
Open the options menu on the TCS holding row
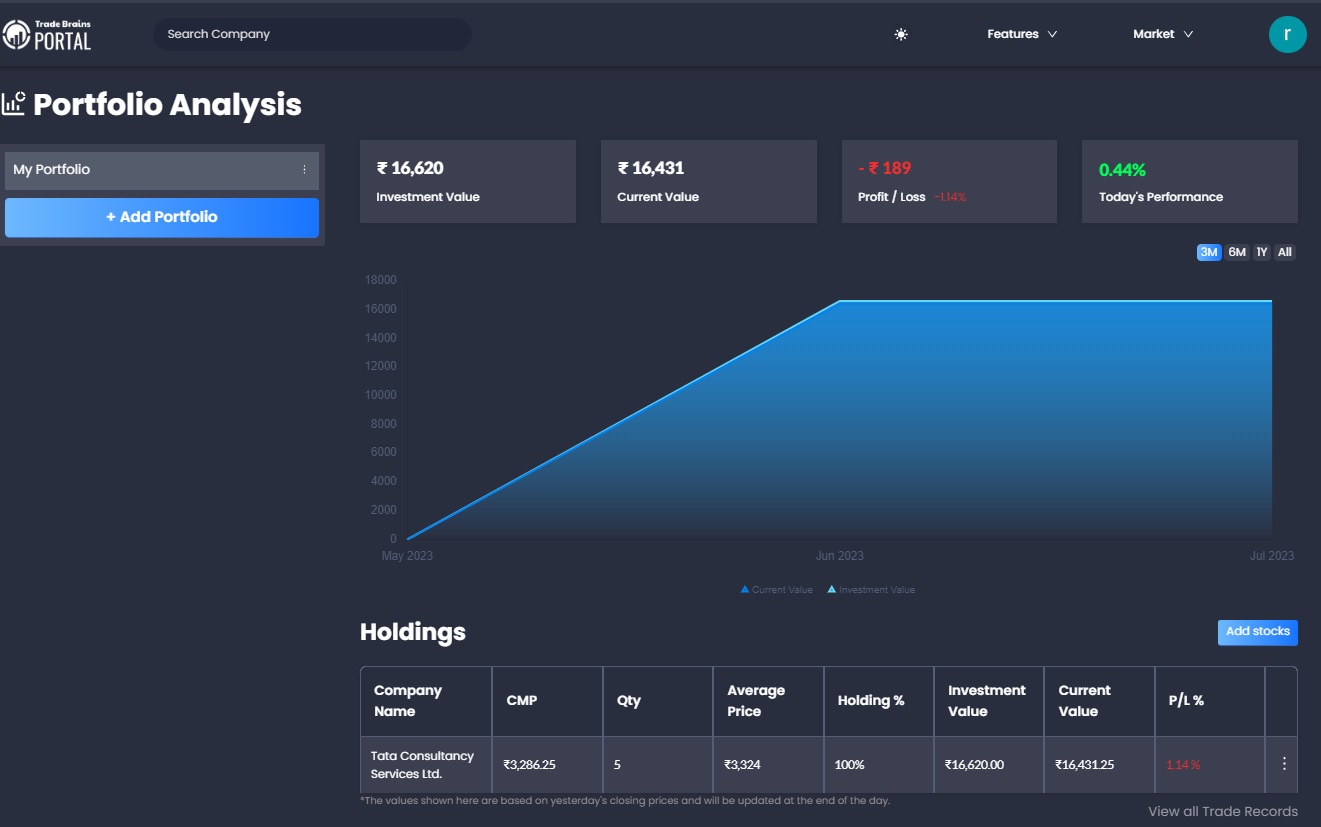[x=1283, y=762]
